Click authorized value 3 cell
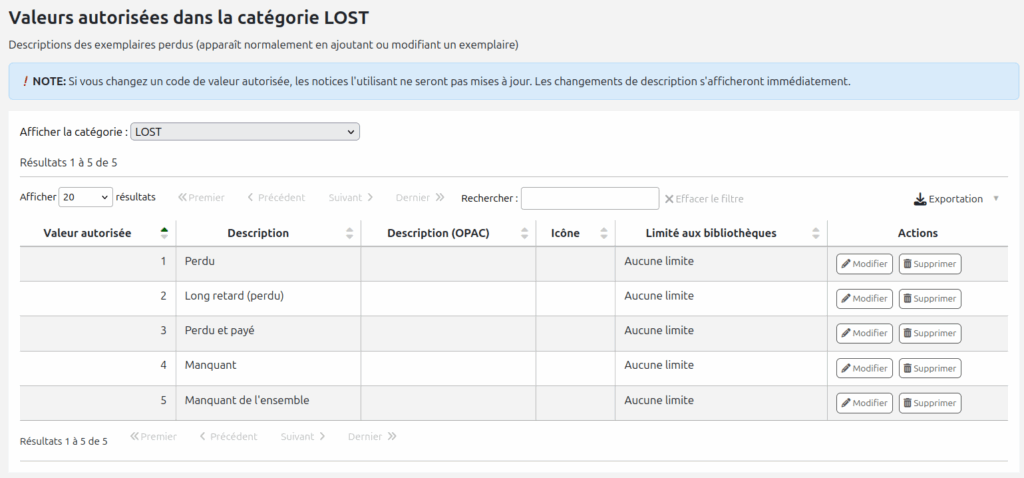Screen dimensions: 1024x478 98,334
